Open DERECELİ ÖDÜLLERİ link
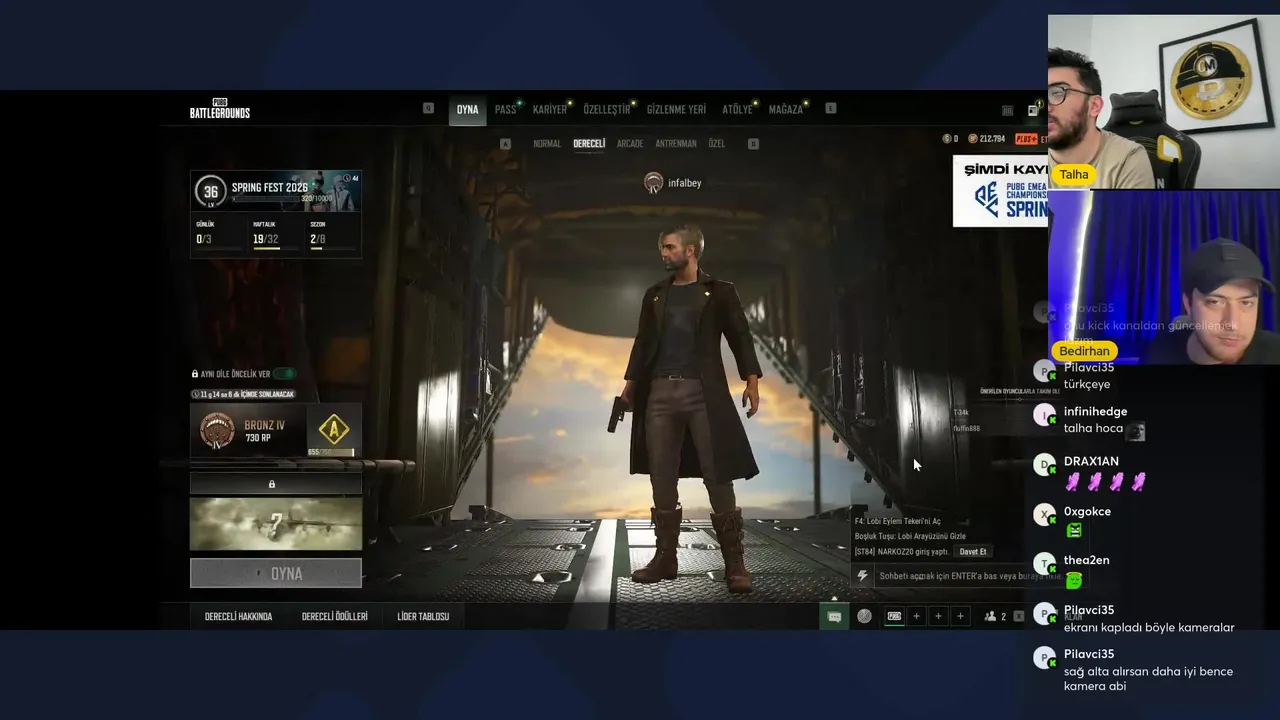This screenshot has height=720, width=1280. click(335, 617)
